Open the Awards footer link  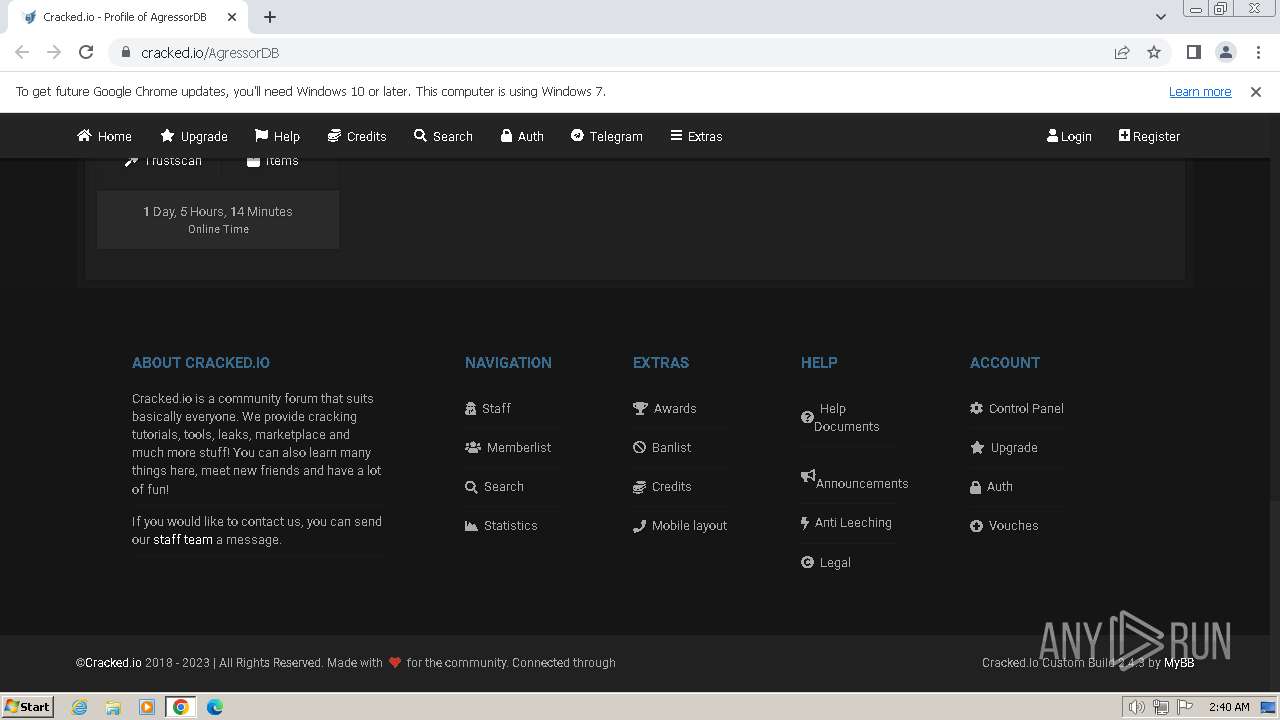pyautogui.click(x=665, y=408)
